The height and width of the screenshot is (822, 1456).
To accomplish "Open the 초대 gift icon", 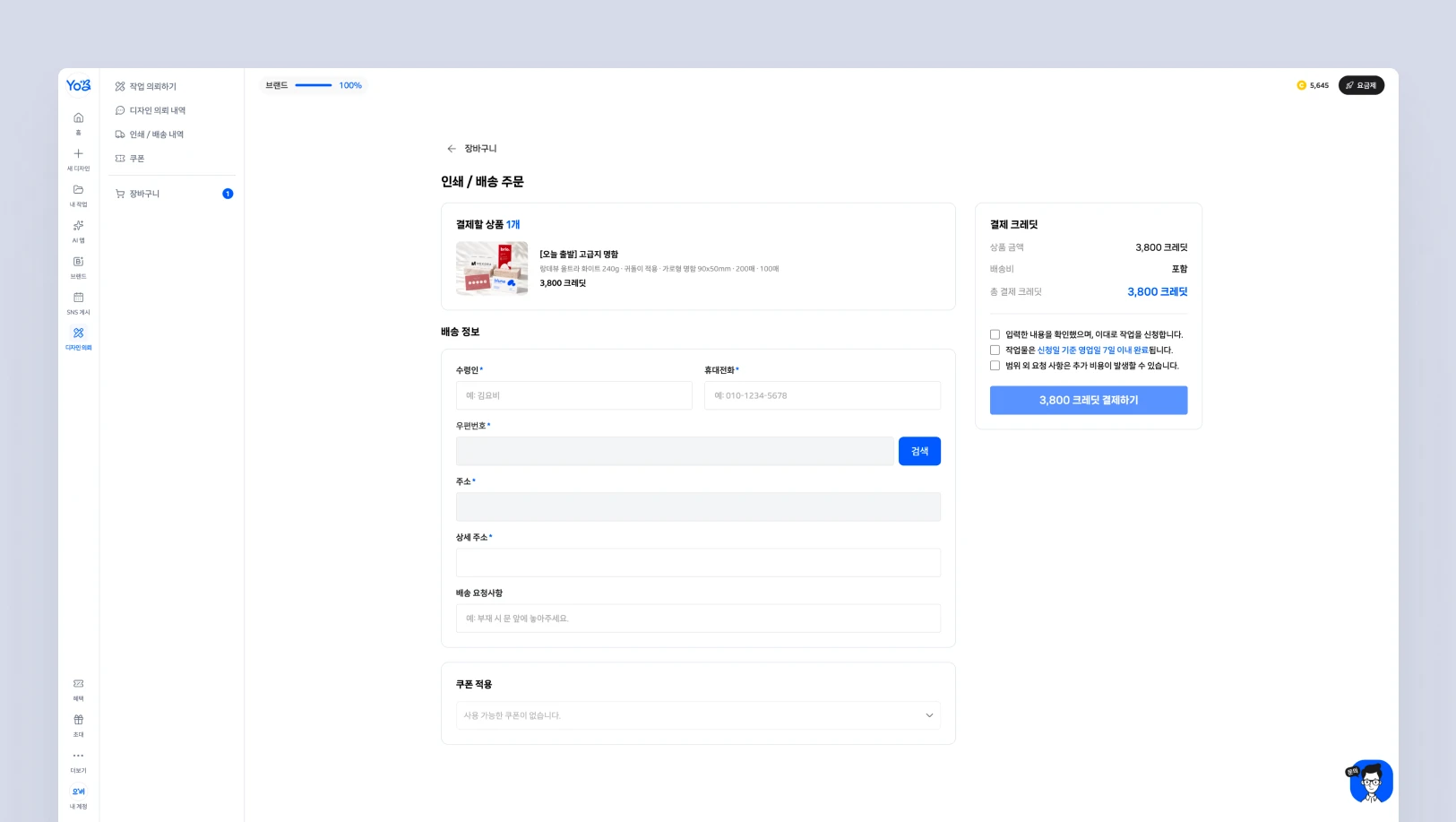I will click(78, 720).
